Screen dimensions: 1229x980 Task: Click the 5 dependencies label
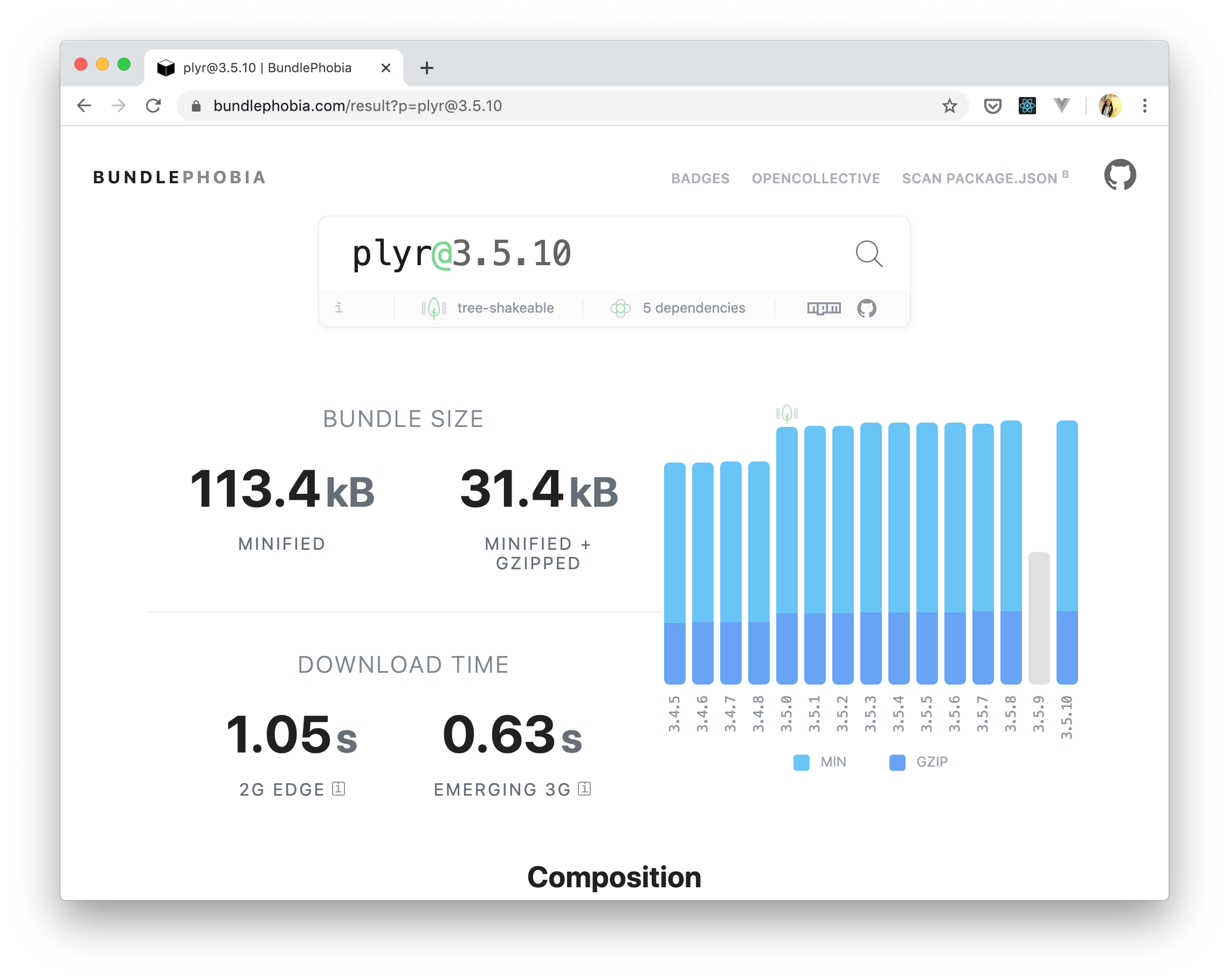point(694,308)
